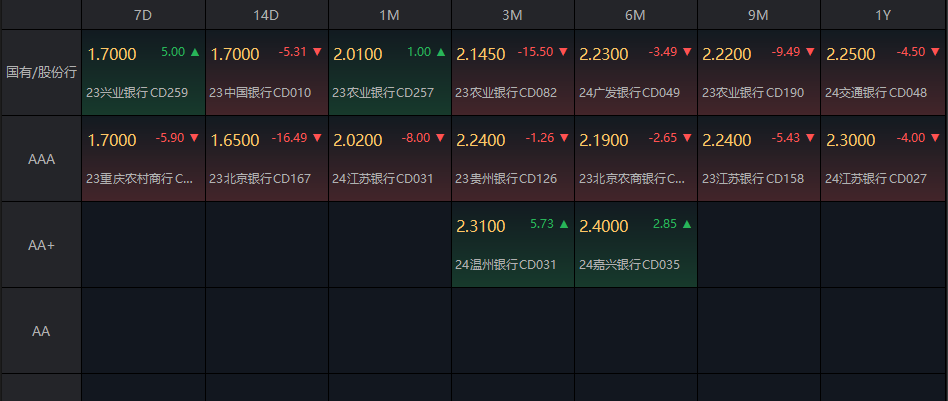Open the 23兴业银行CD259 bond link
This screenshot has width=948, height=401.
[137, 93]
